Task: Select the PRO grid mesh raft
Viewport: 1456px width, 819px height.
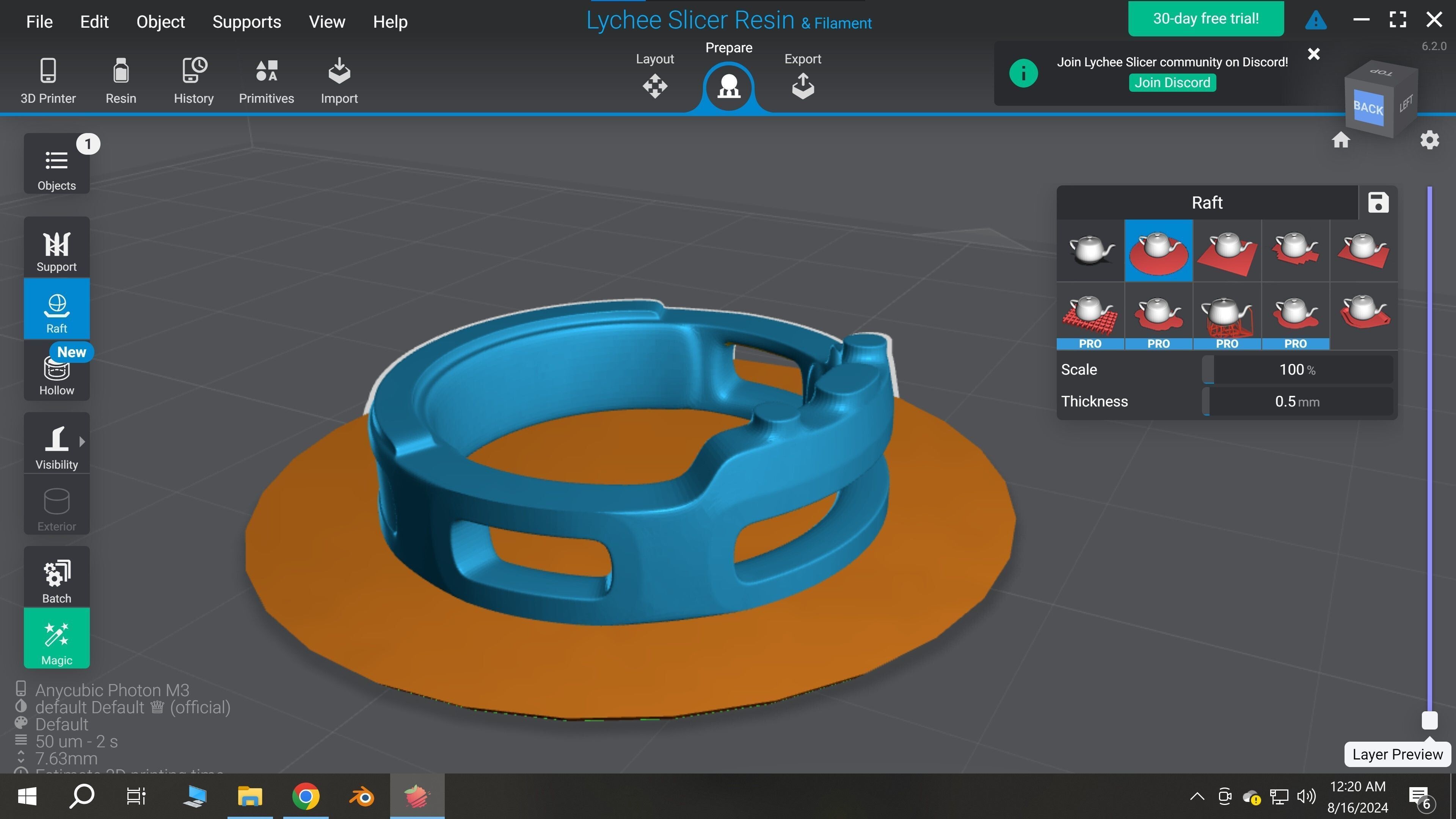Action: coord(1090,316)
